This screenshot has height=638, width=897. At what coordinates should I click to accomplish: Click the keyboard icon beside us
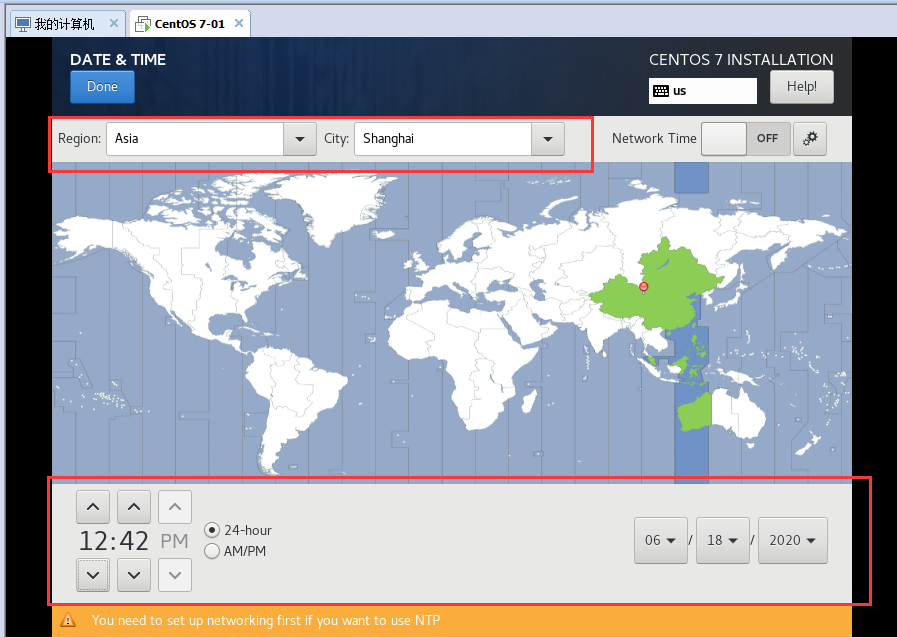point(661,91)
